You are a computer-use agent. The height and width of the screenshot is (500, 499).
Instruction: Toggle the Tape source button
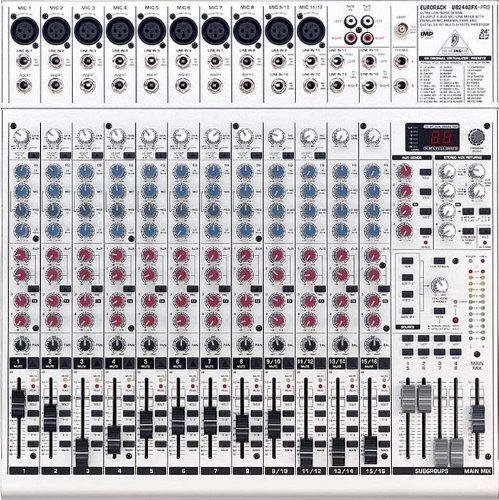tap(407, 261)
